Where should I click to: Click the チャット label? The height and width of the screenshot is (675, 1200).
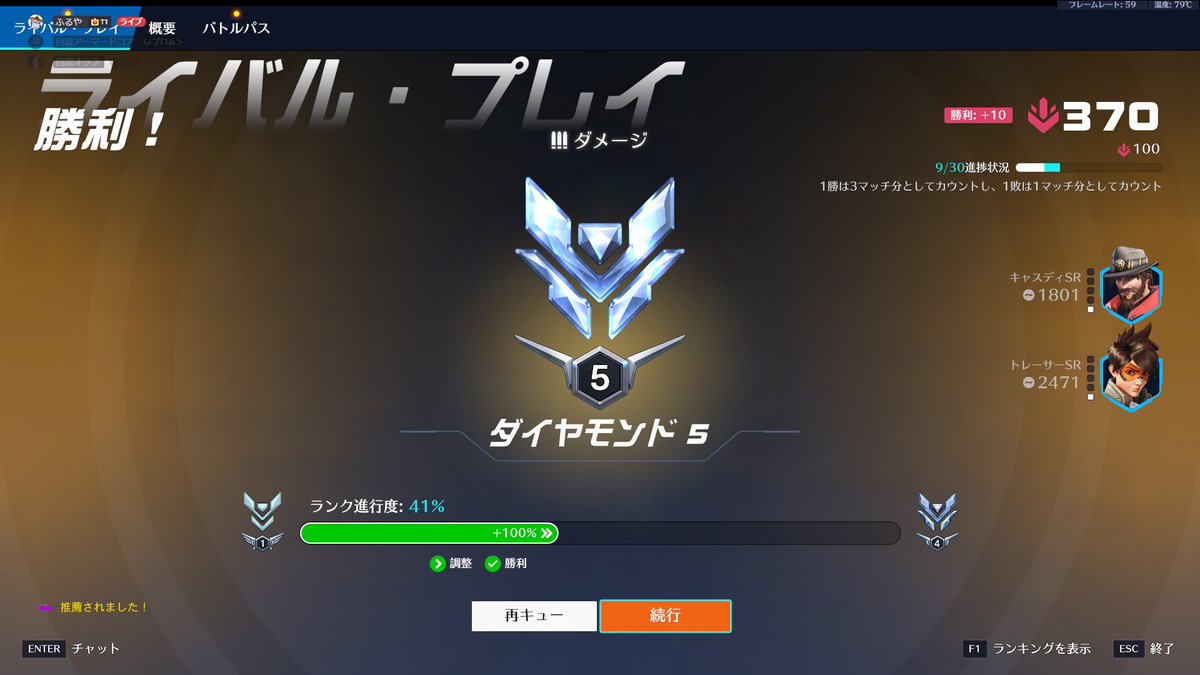96,648
